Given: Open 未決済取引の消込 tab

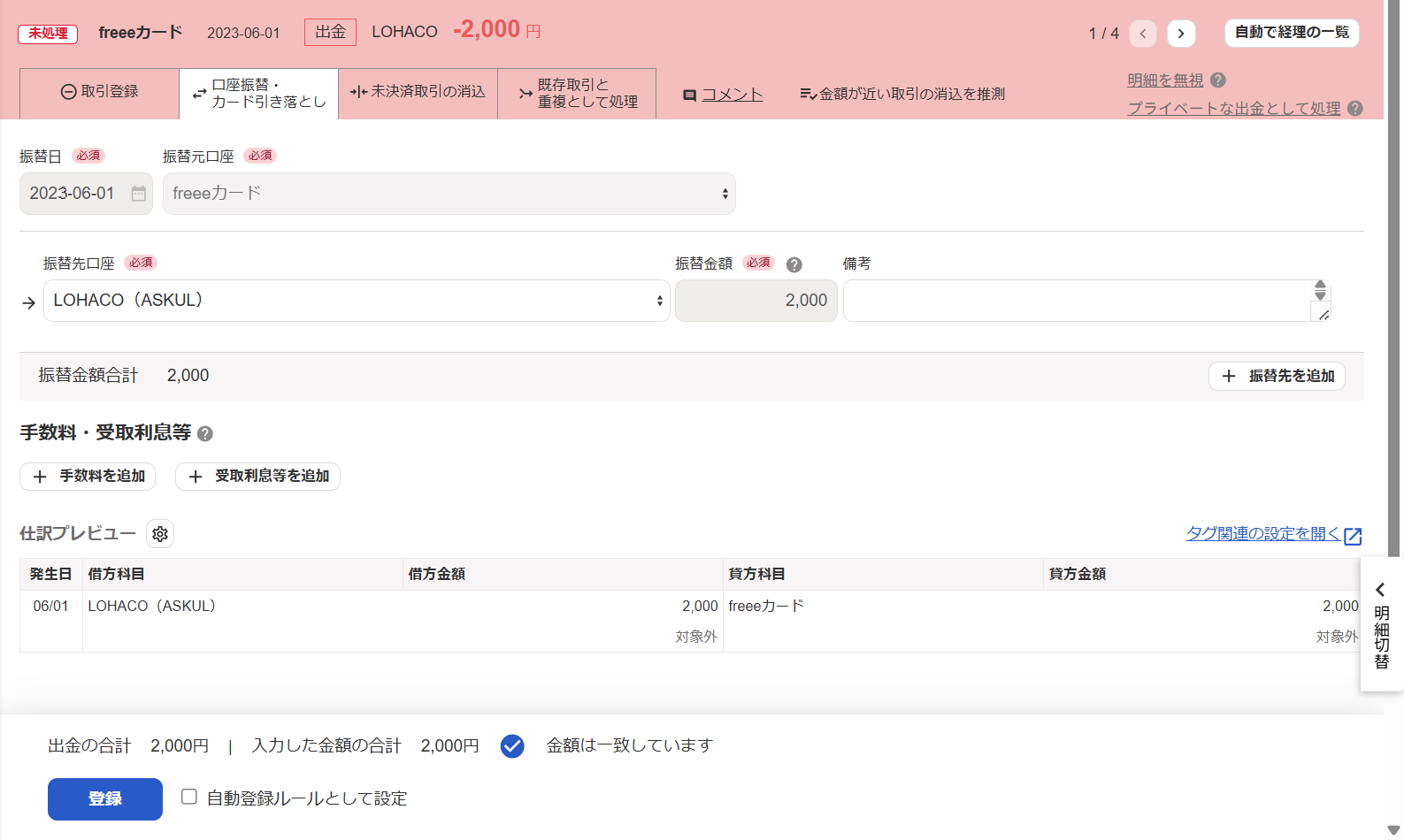Looking at the screenshot, I should [418, 93].
